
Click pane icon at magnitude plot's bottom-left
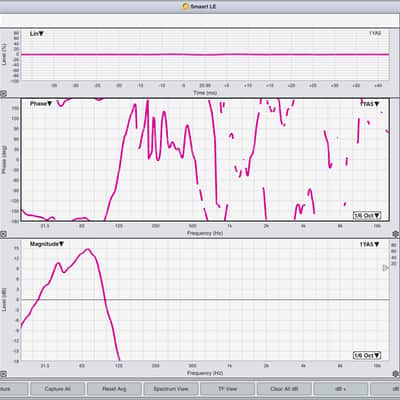pos(3,374)
